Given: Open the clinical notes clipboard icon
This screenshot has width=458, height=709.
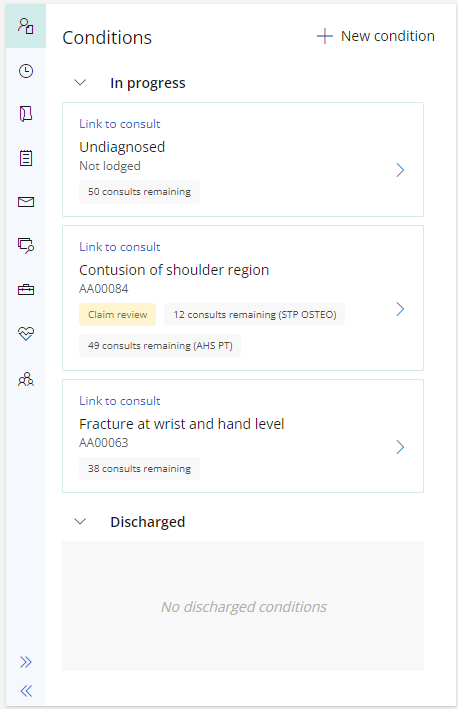Looking at the screenshot, I should [x=26, y=158].
